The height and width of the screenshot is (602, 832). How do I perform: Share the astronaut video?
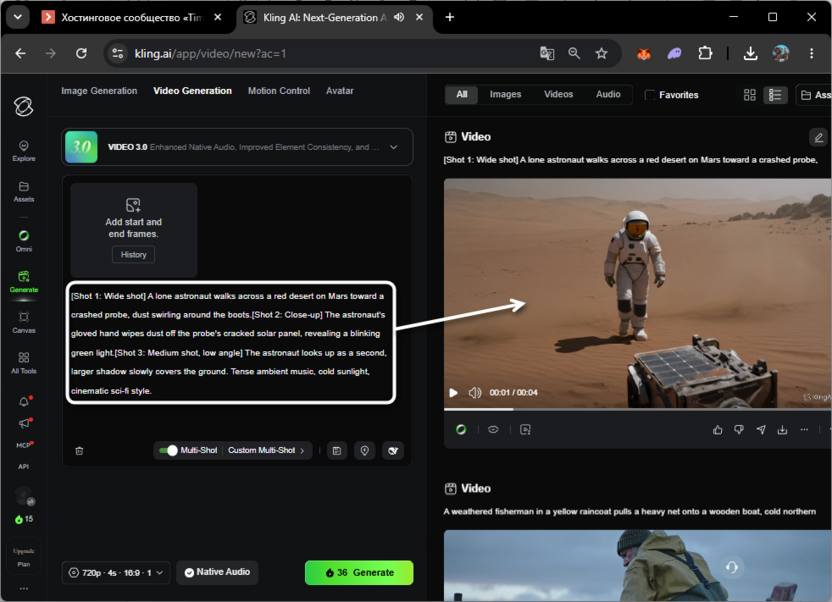pyautogui.click(x=761, y=430)
